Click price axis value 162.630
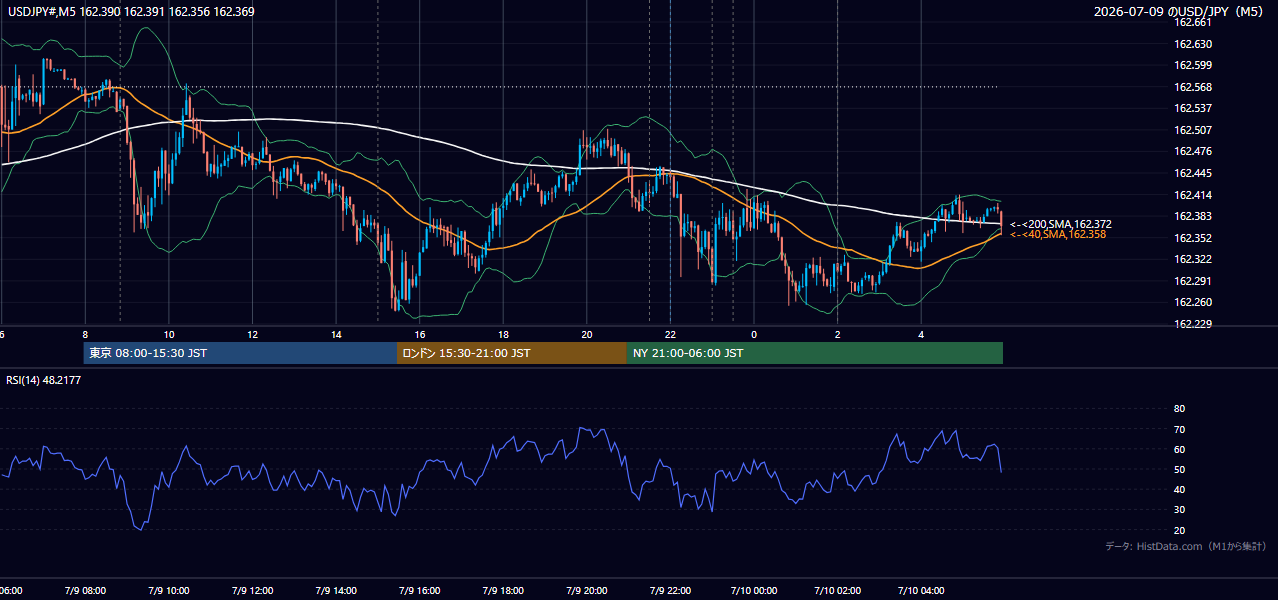Image resolution: width=1278 pixels, height=600 pixels. click(x=1195, y=44)
